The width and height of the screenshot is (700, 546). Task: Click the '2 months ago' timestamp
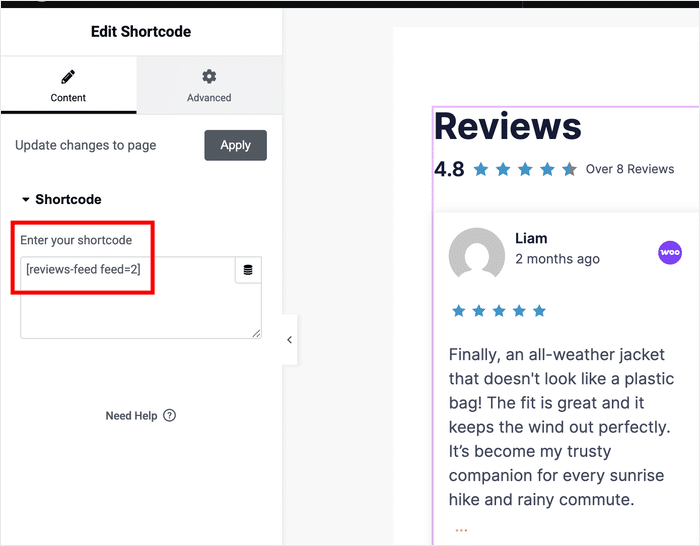557,259
